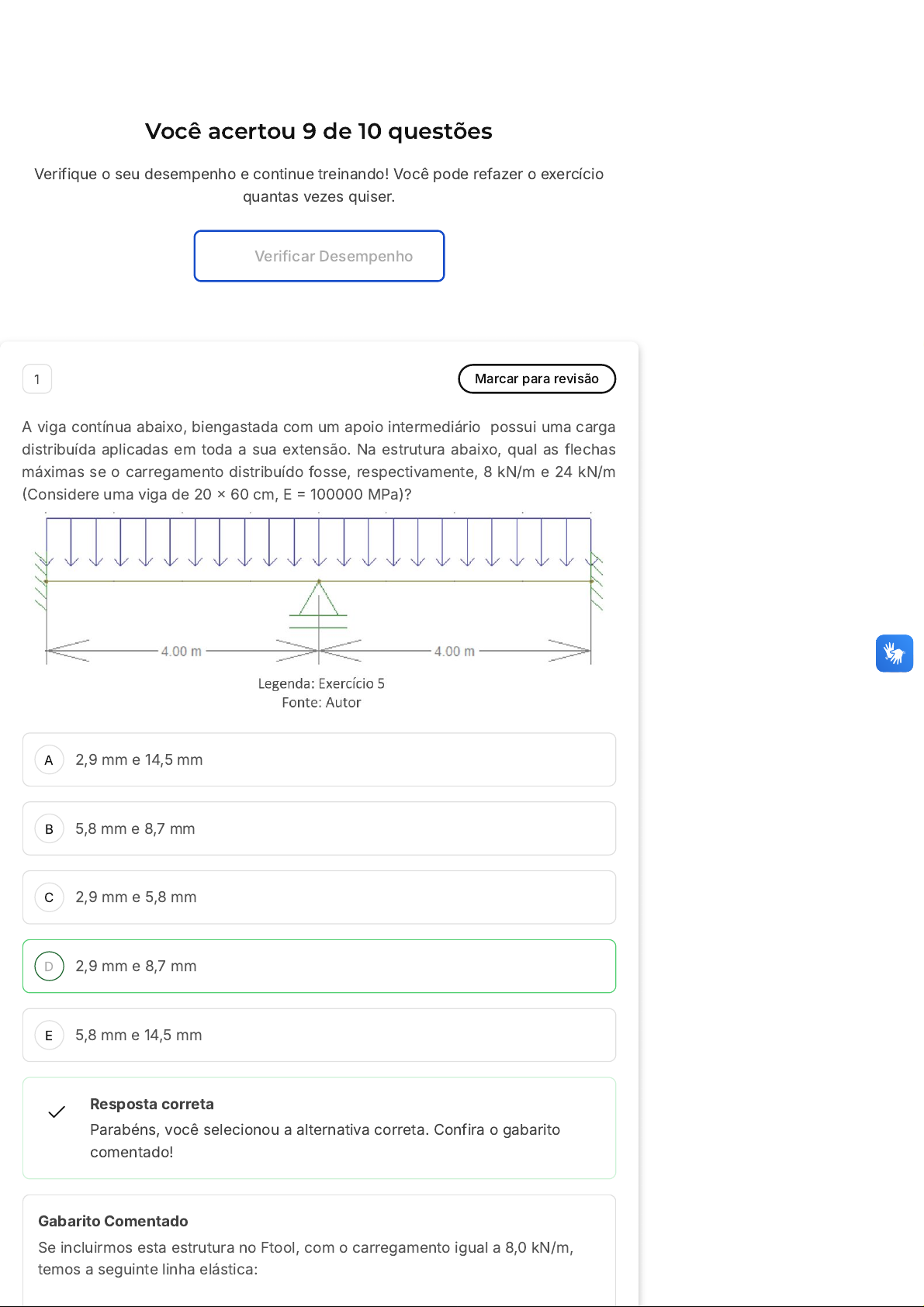The width and height of the screenshot is (924, 1307).
Task: Select option B: 5,8 mm e 8,7 mm
Action: (x=319, y=828)
